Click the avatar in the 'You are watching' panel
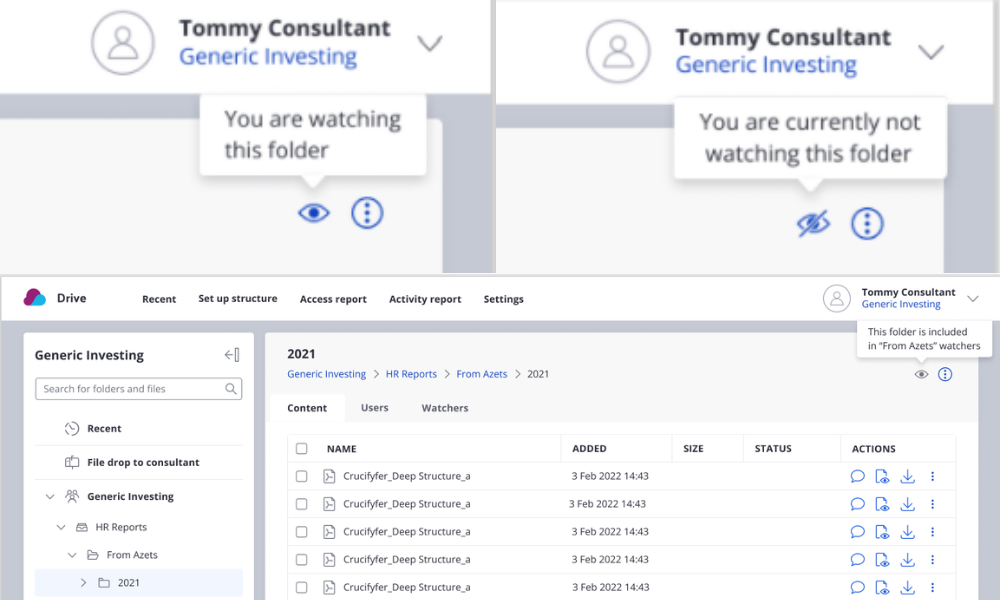Viewport: 1000px width, 600px height. point(122,43)
